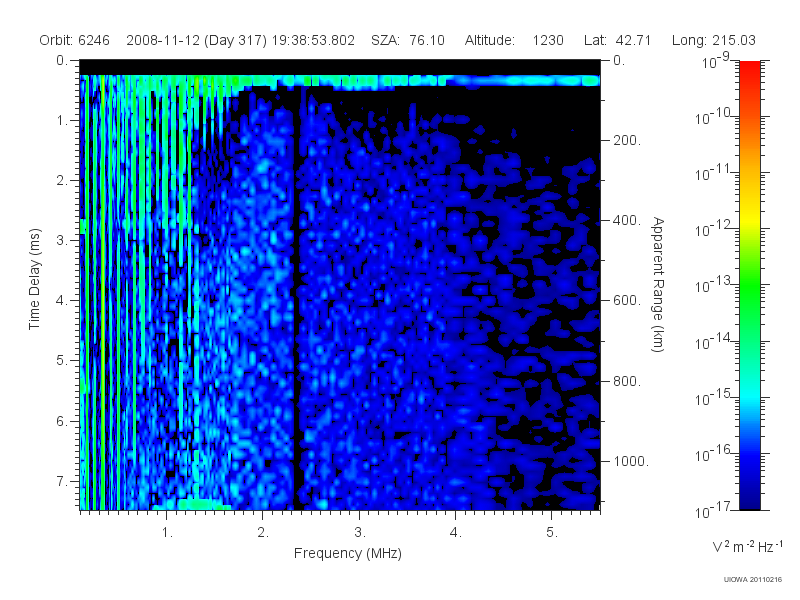Click the SZA: 76.10 value
The height and width of the screenshot is (600, 800).
click(408, 40)
